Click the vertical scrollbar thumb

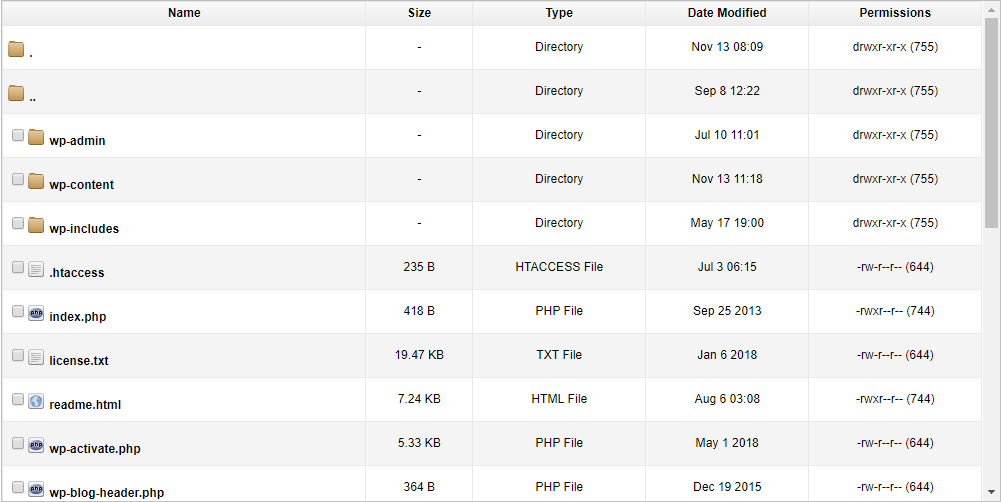point(991,120)
